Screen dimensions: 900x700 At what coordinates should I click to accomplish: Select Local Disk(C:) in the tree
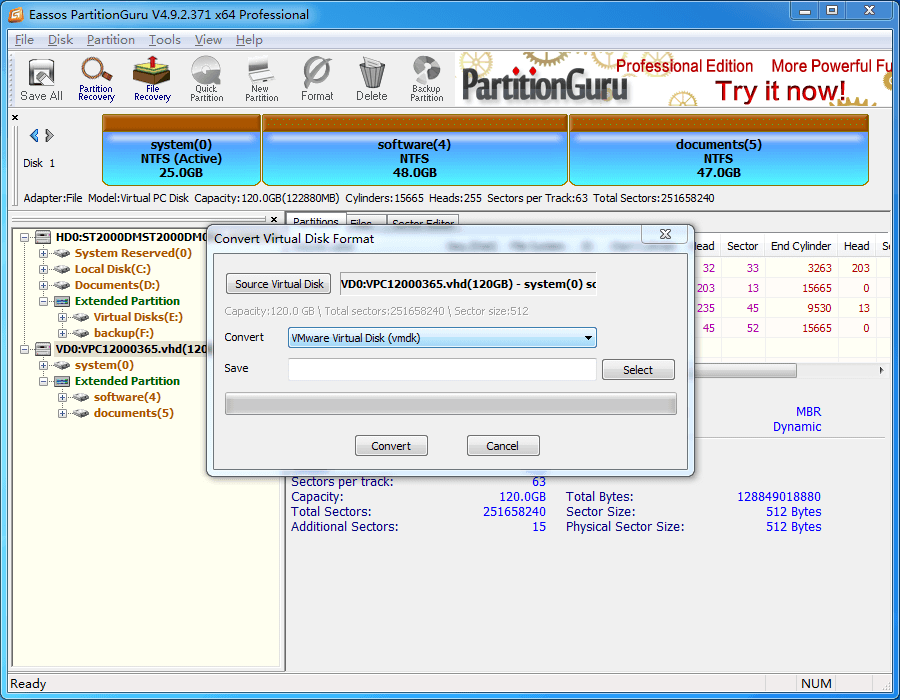112,269
